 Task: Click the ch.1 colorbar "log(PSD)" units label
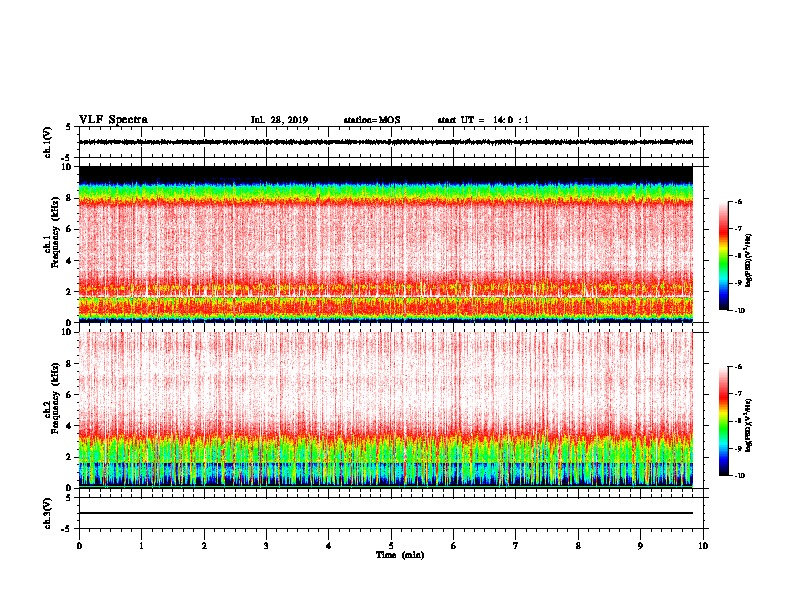click(x=748, y=260)
